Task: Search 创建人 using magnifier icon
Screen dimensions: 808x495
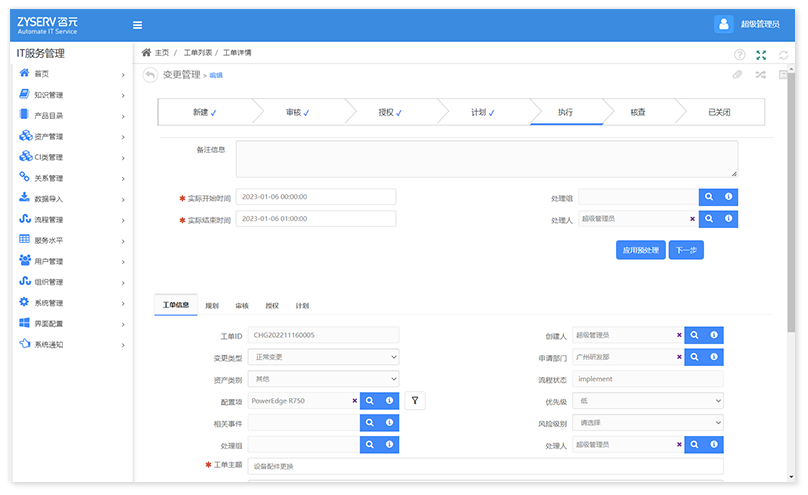Action: 694,335
